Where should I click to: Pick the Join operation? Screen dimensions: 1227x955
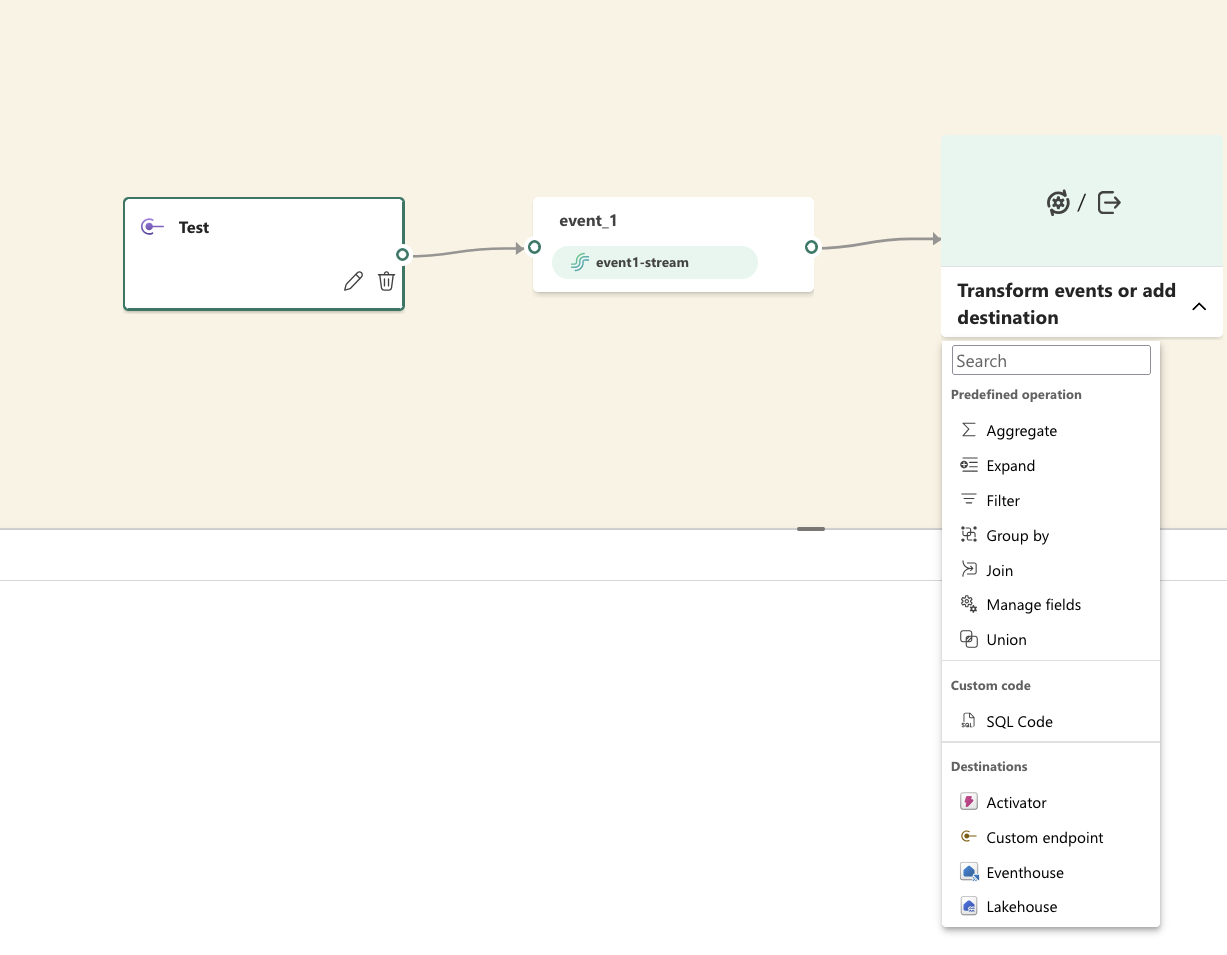pyautogui.click(x=999, y=571)
